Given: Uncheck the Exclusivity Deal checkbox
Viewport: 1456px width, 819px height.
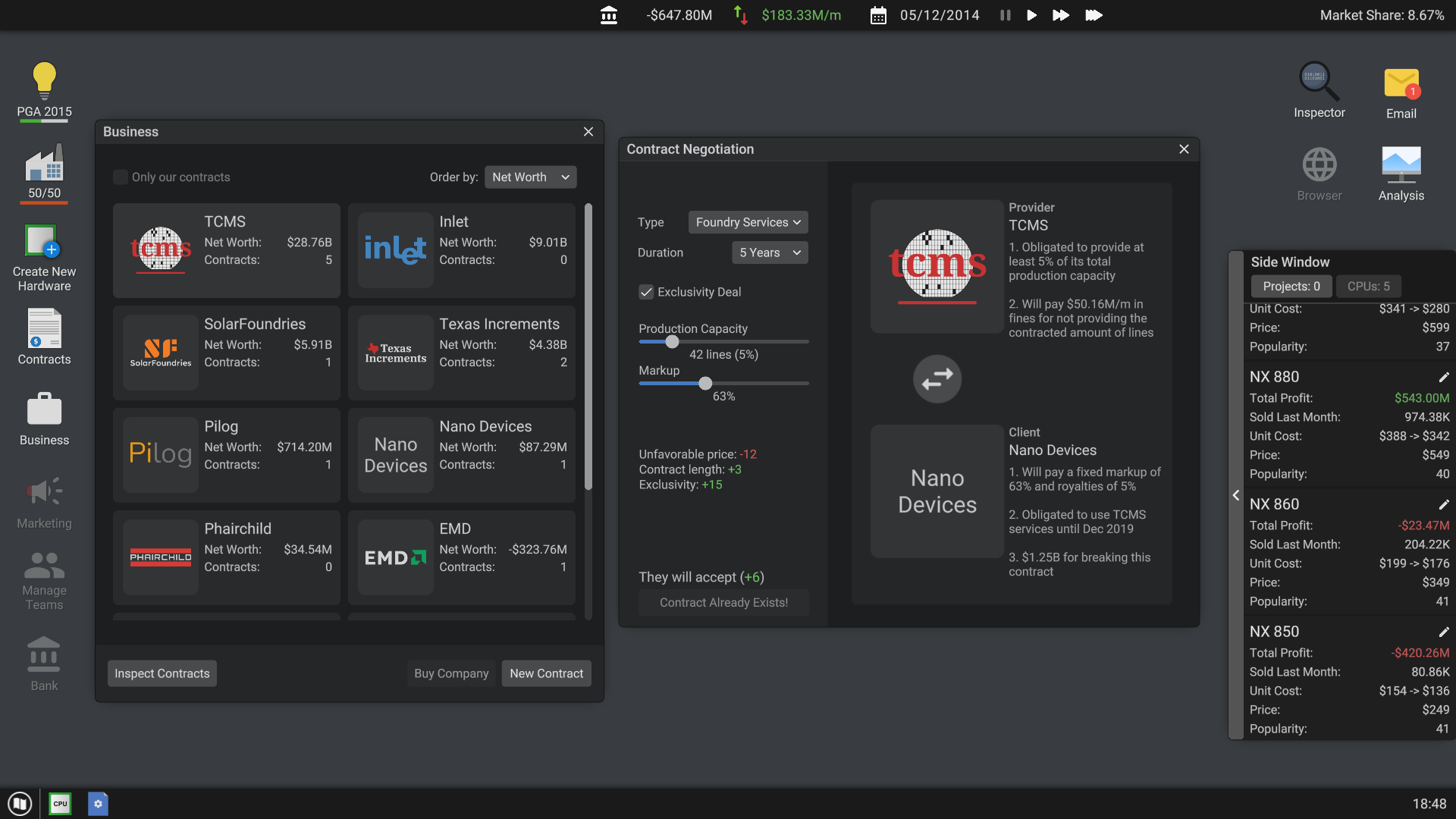Looking at the screenshot, I should (x=646, y=292).
